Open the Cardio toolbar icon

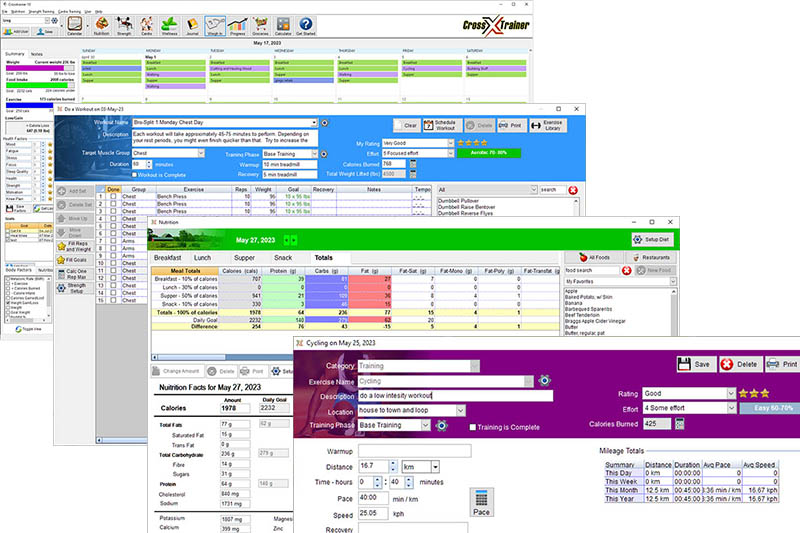click(146, 26)
